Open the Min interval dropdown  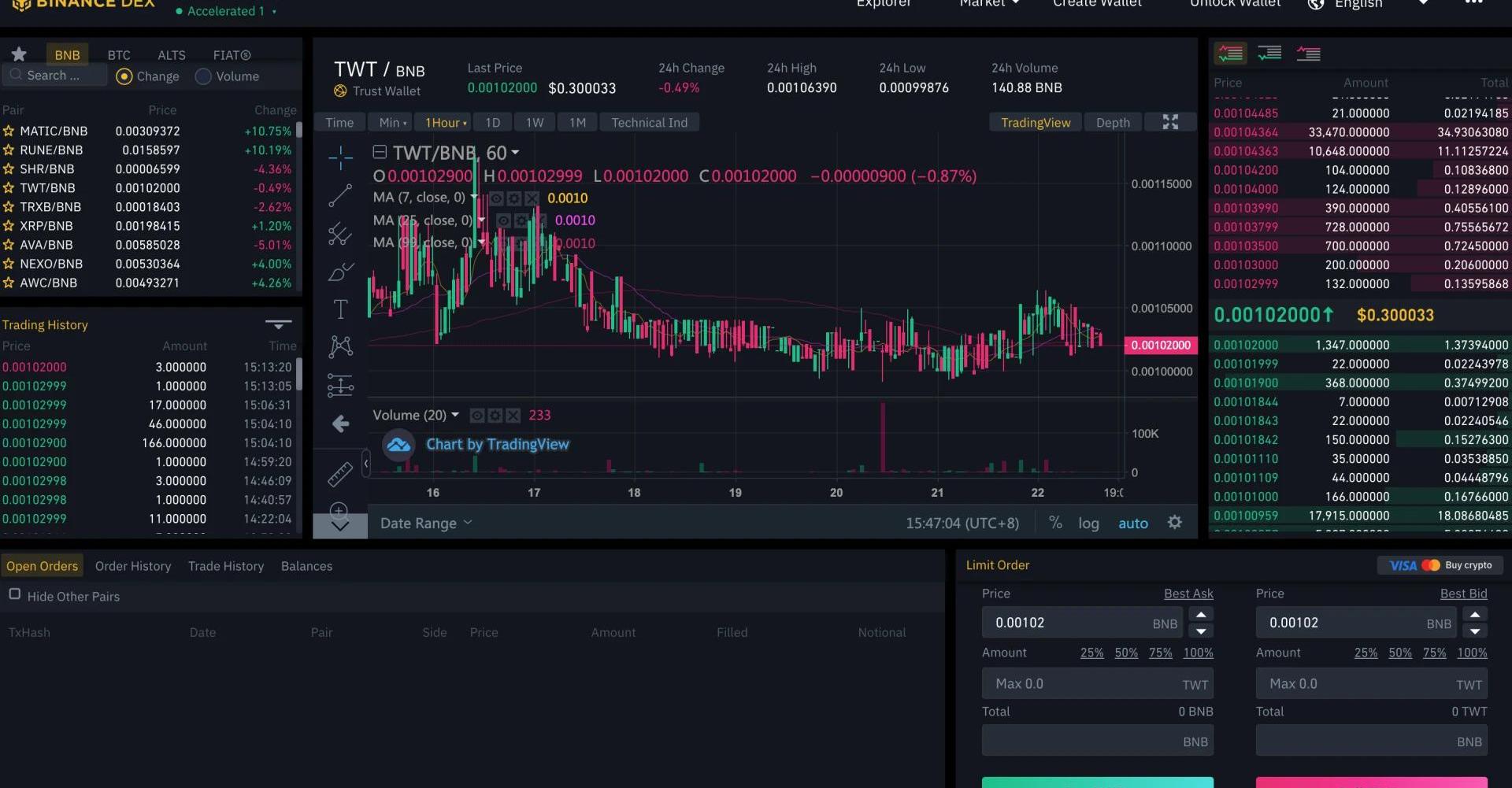[393, 122]
